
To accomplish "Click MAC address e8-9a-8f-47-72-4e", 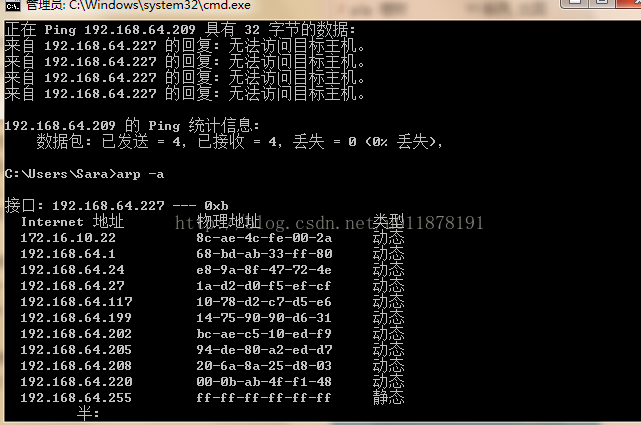I will 264,269.
